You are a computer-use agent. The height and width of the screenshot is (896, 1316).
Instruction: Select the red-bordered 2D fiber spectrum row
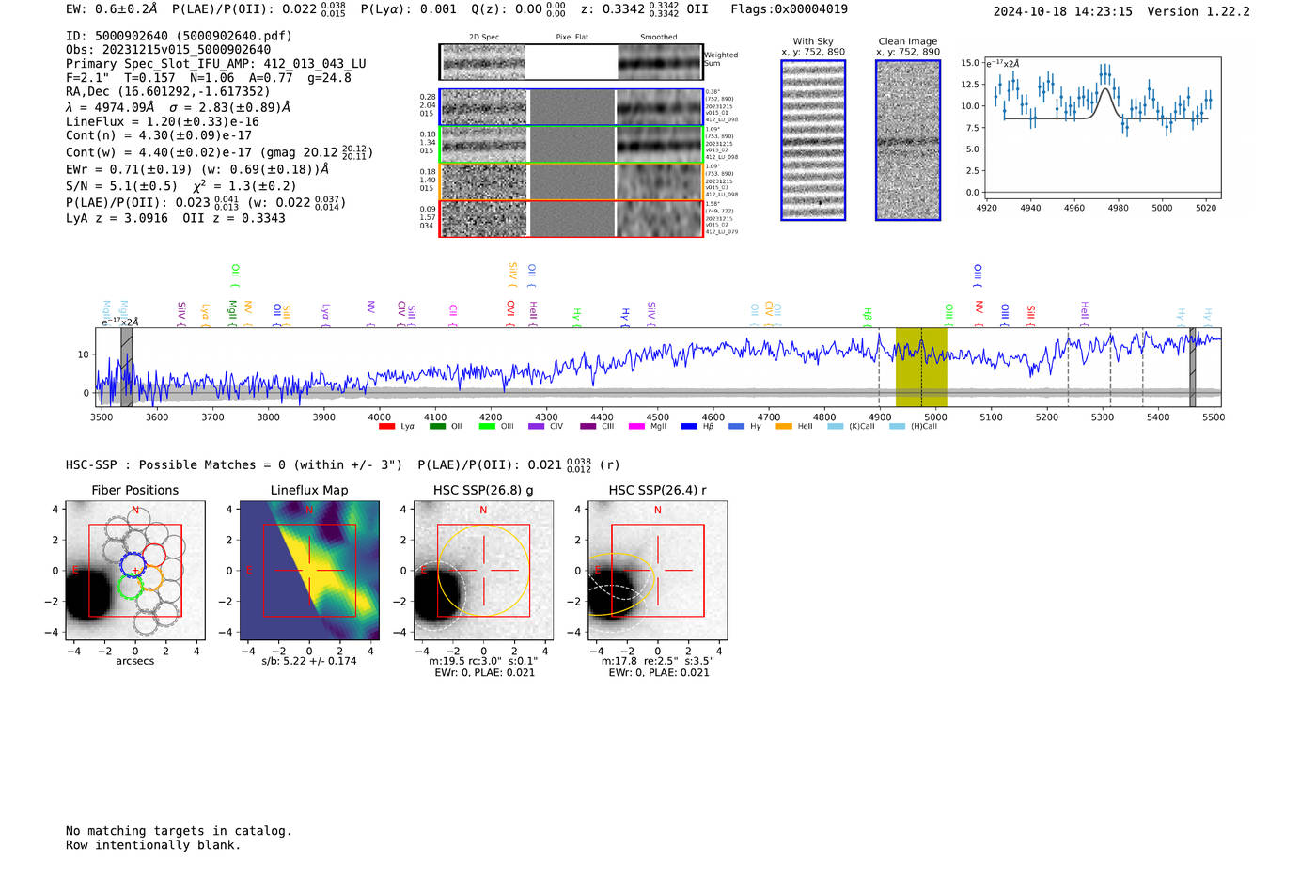point(572,219)
